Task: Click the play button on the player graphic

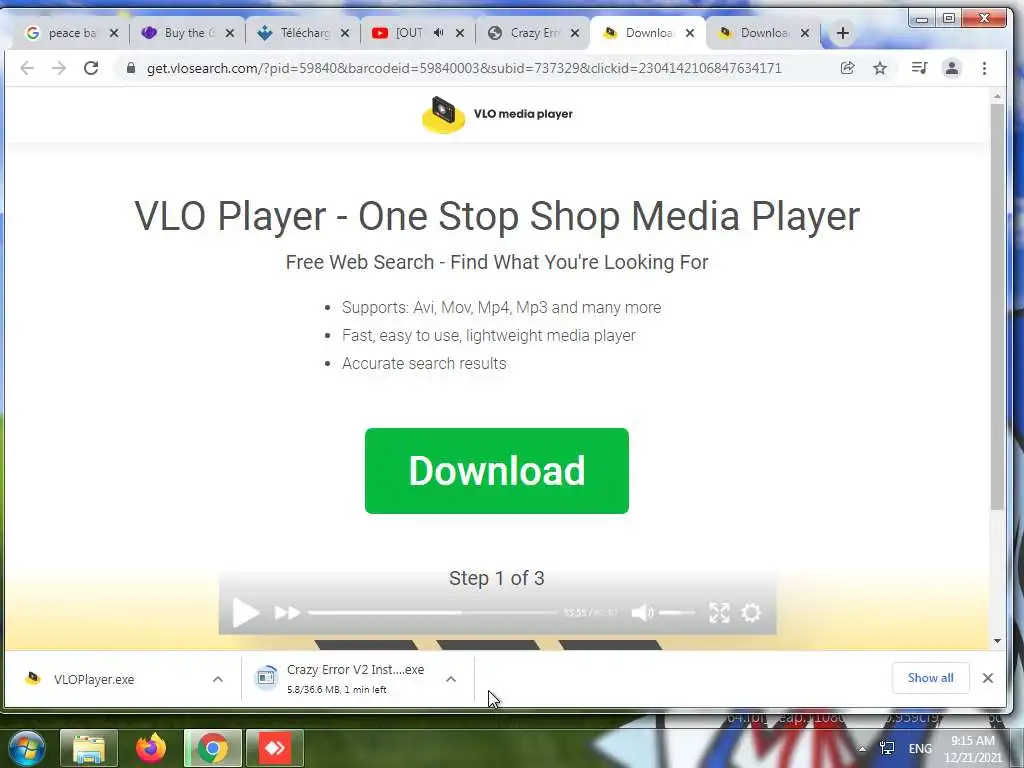Action: pyautogui.click(x=246, y=613)
